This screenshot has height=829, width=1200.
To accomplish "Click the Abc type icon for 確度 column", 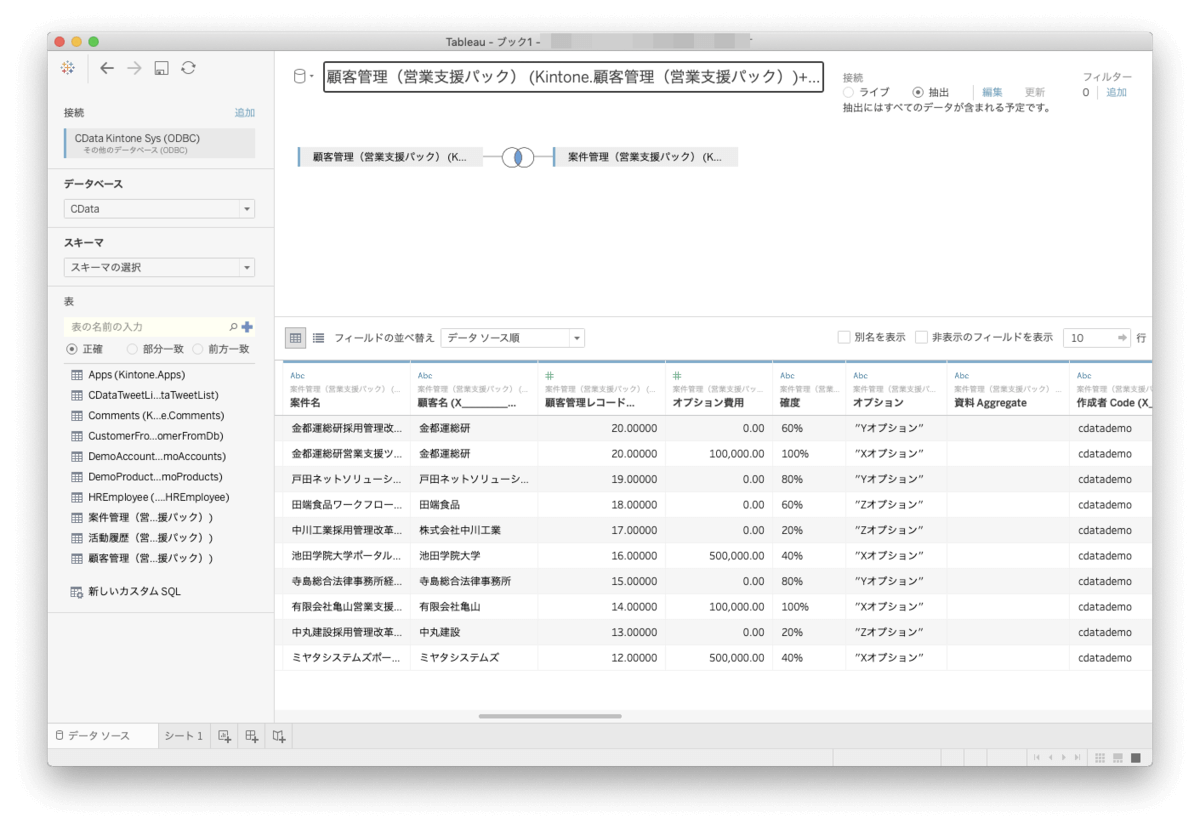I will coord(787,376).
